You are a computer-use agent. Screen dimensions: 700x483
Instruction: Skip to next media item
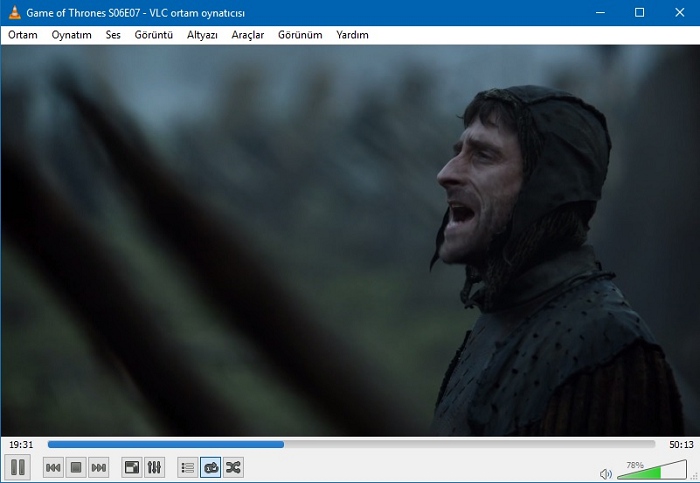[99, 467]
